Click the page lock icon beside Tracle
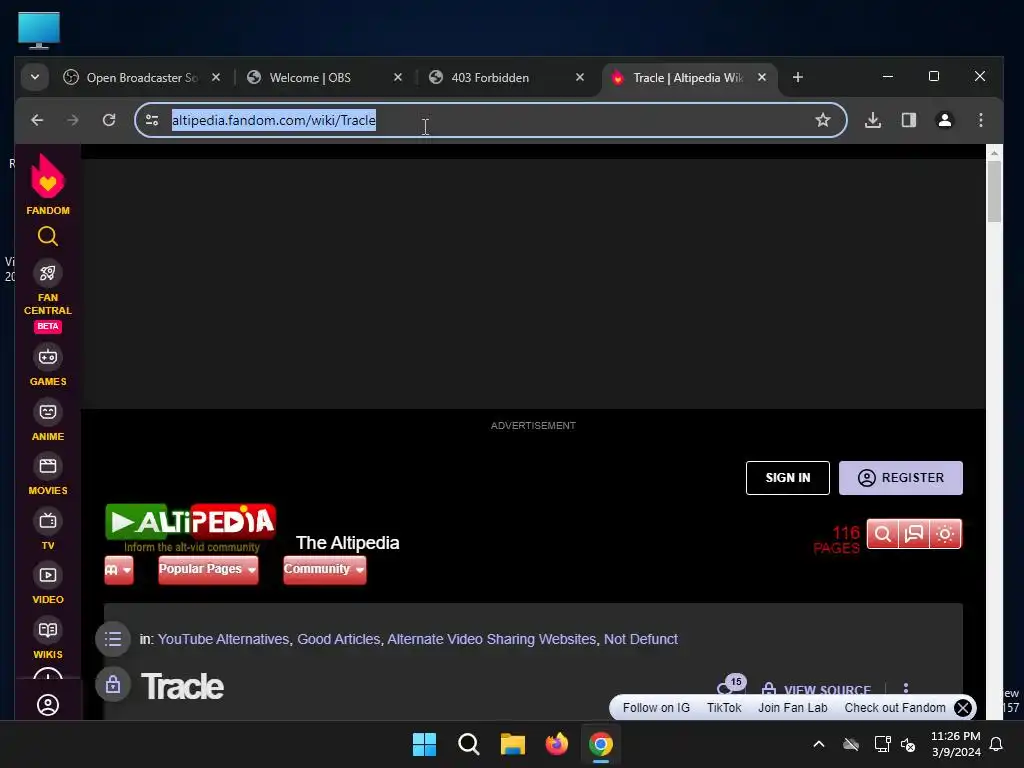1024x768 pixels. pyautogui.click(x=113, y=685)
